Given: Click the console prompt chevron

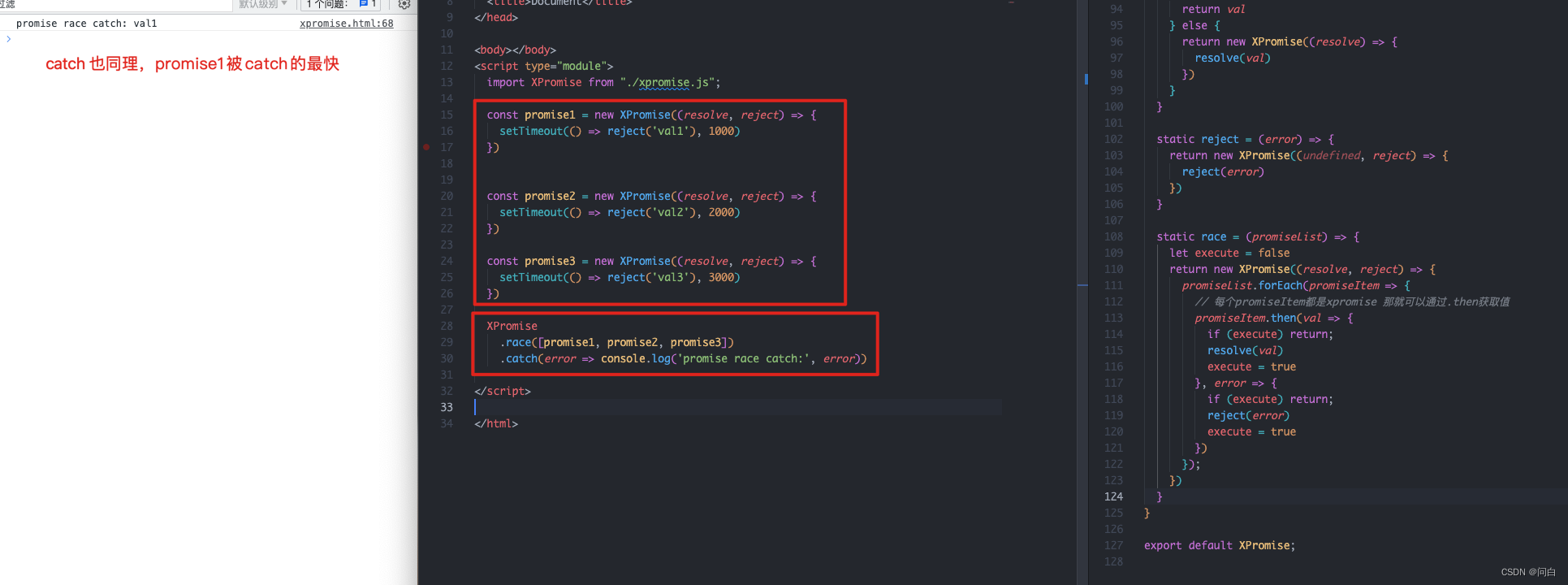Looking at the screenshot, I should (9, 38).
